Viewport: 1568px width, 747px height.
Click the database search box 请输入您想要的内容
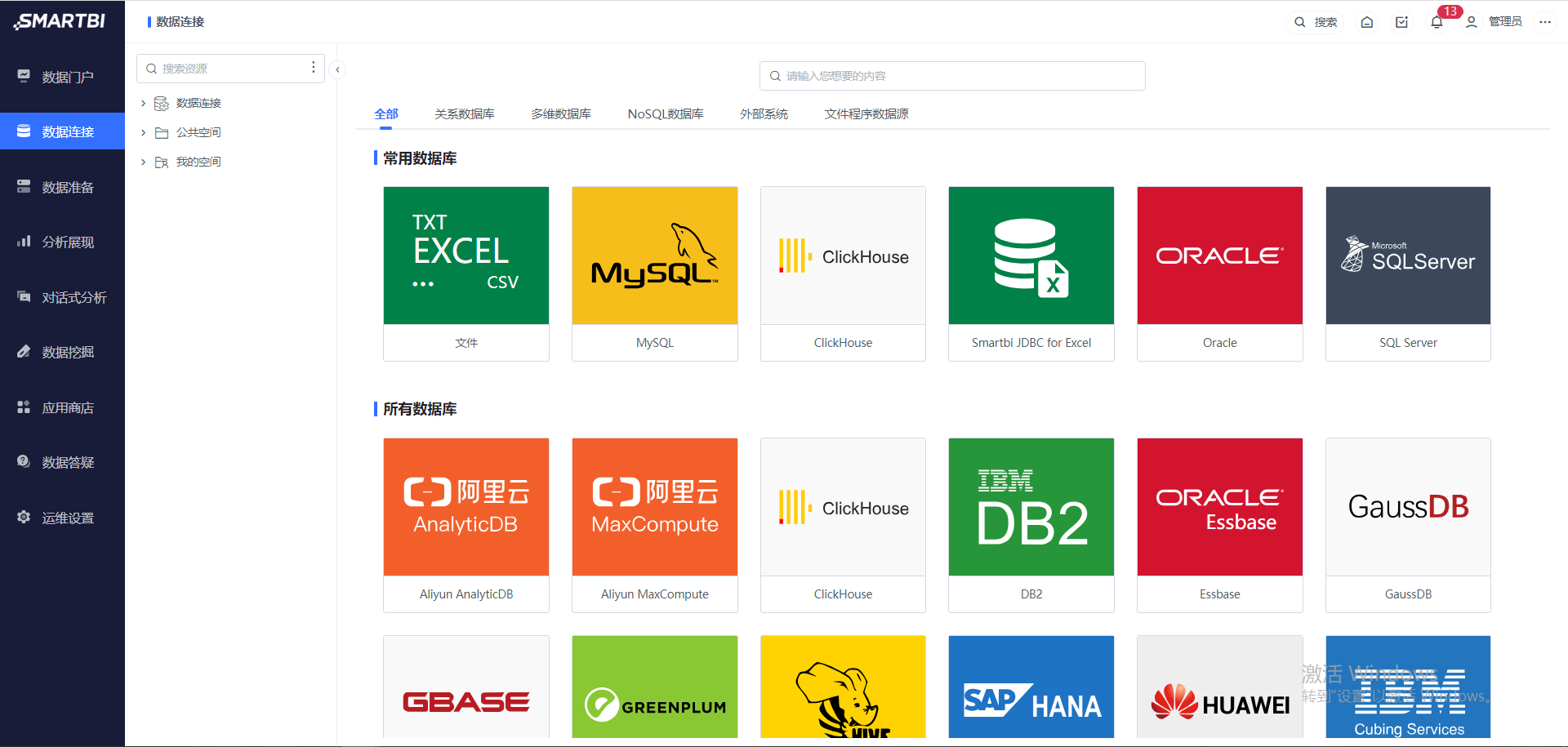(952, 76)
